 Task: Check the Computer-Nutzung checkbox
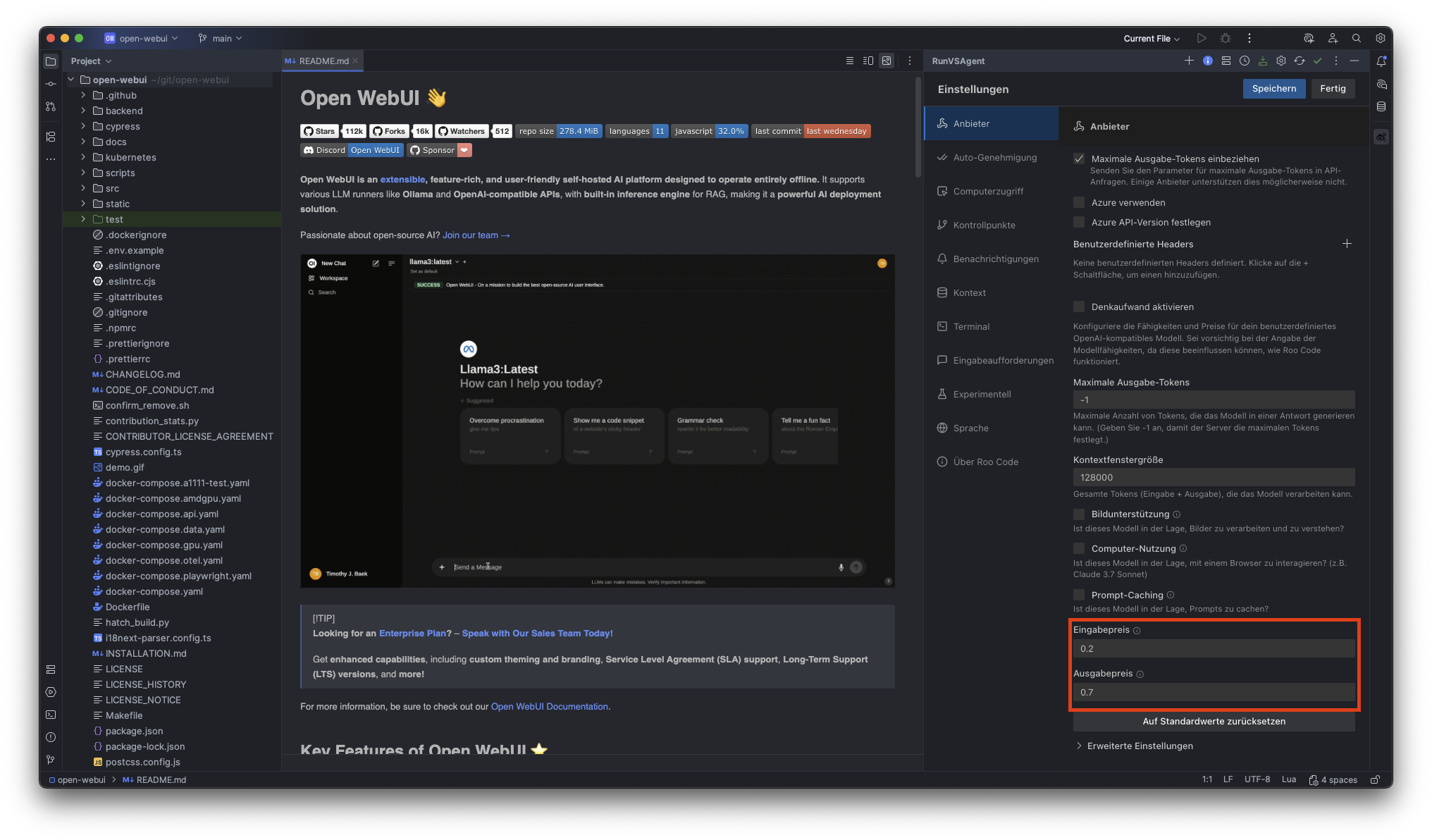(x=1079, y=548)
